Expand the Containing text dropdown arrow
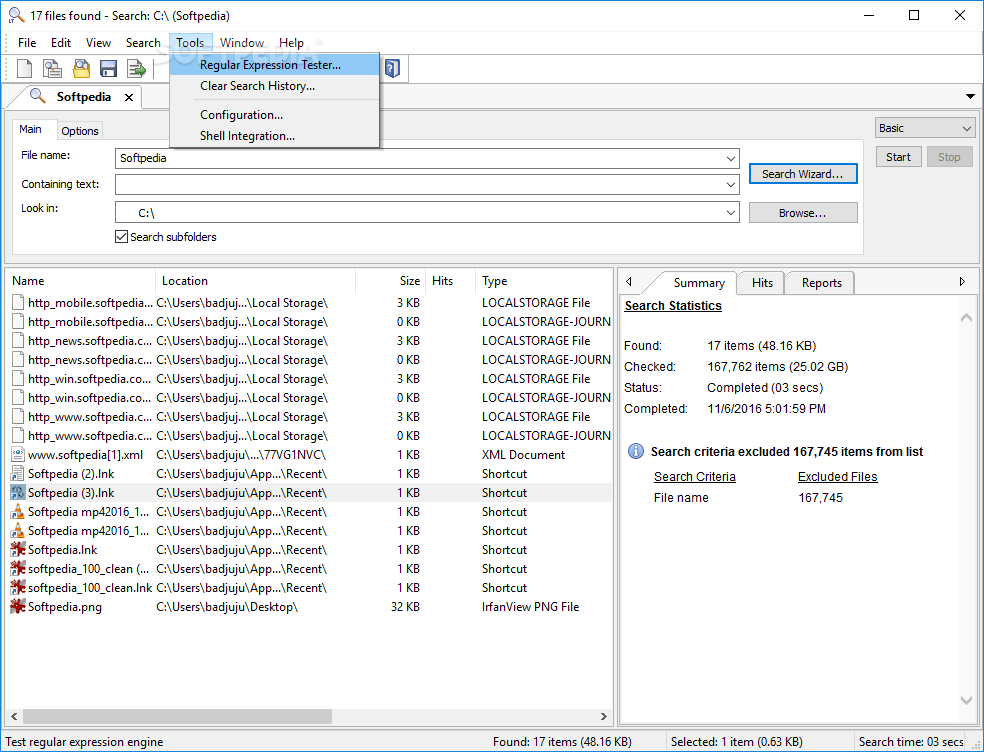 click(730, 185)
